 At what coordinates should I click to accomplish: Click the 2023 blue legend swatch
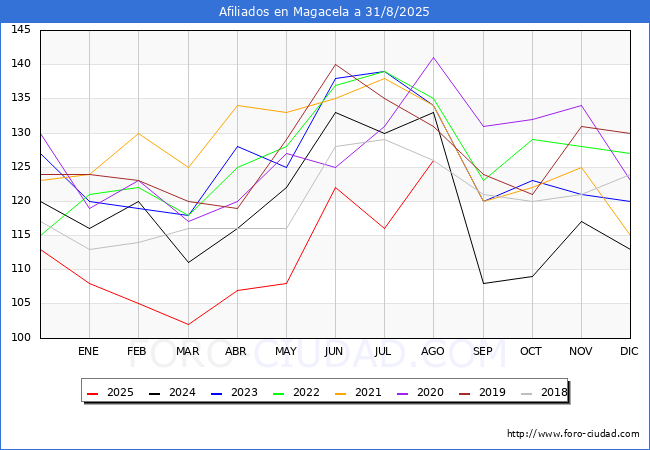(x=217, y=393)
